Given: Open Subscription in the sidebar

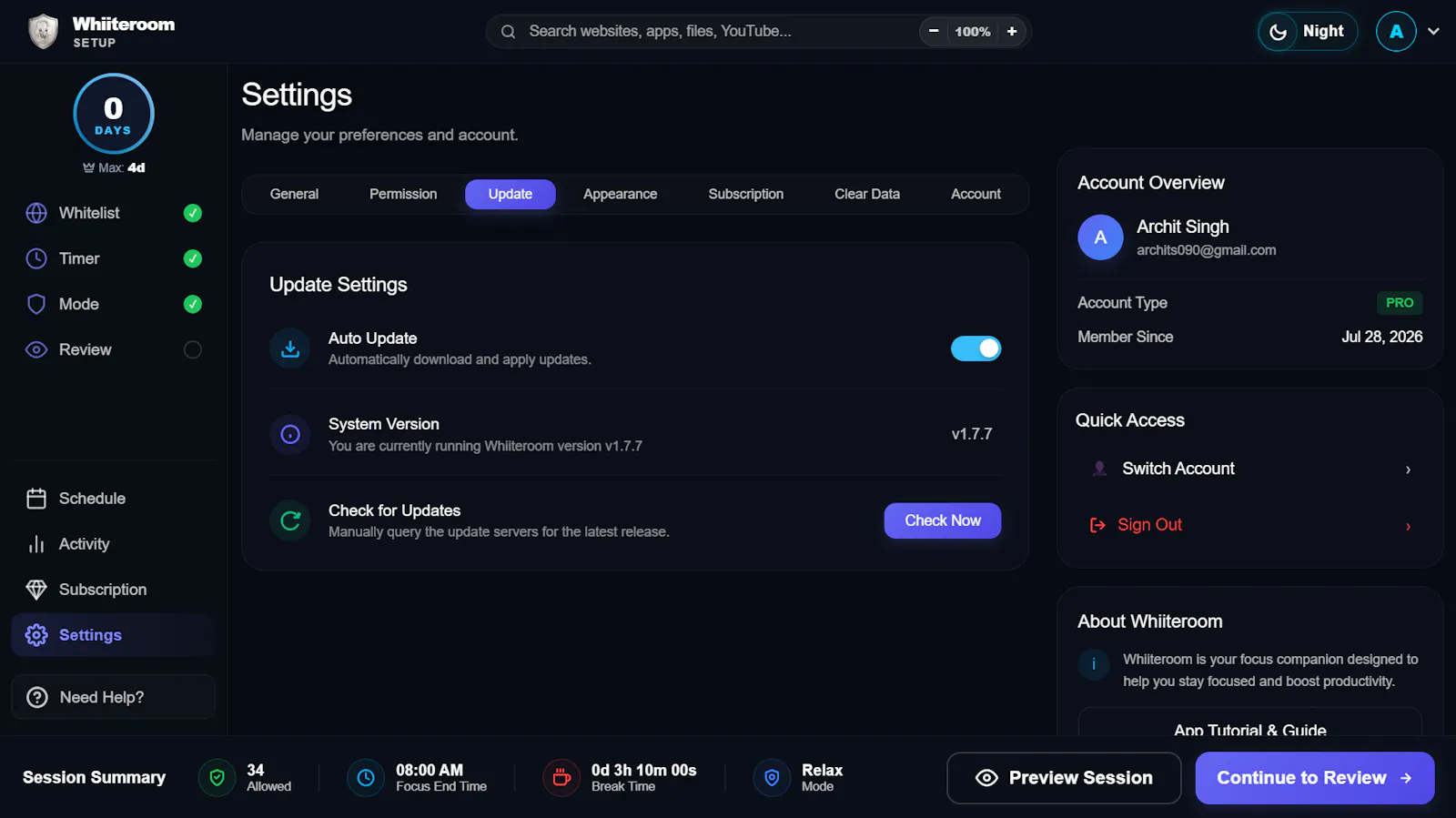Looking at the screenshot, I should [113, 590].
